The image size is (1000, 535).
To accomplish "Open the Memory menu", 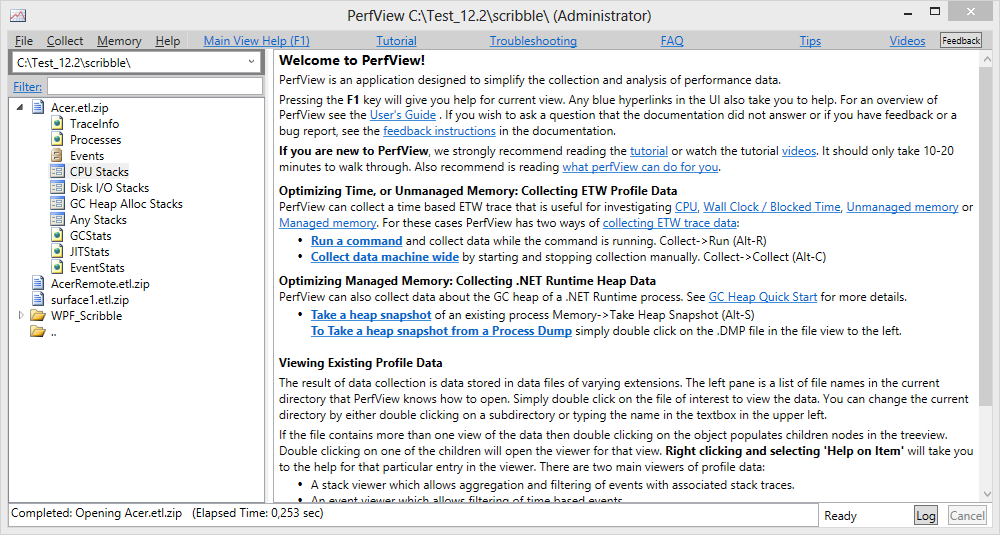I will point(119,41).
